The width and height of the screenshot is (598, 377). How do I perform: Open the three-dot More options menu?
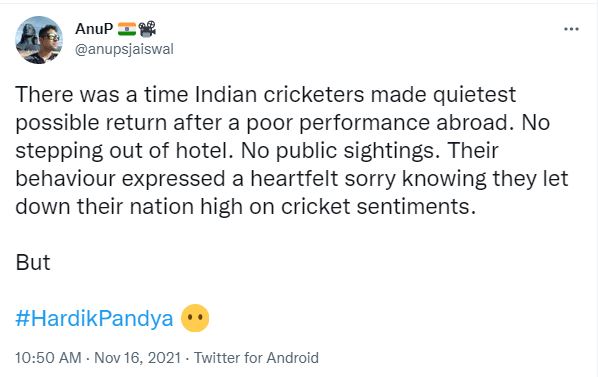click(571, 29)
